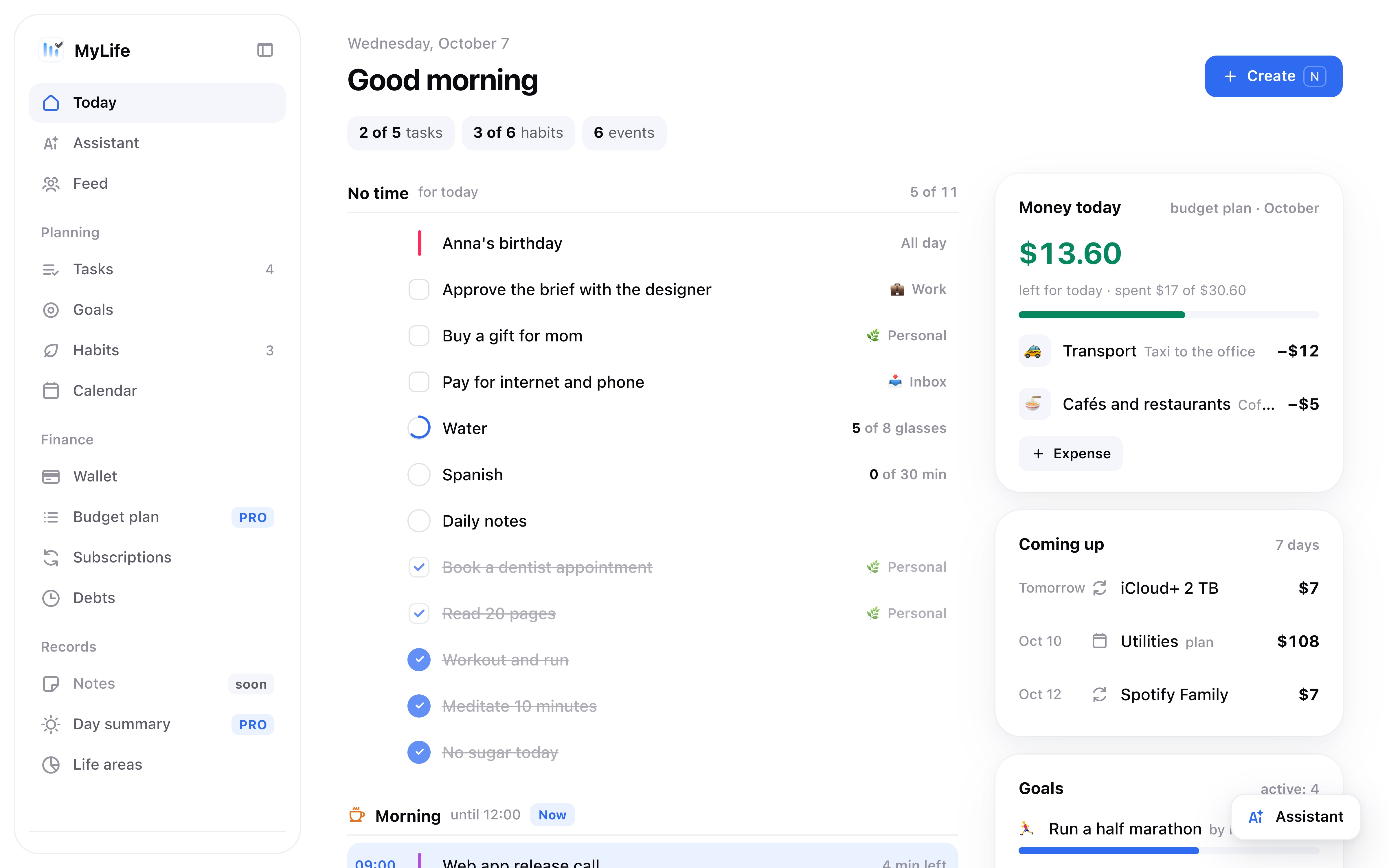Check off Approve the brief with the designer

[x=418, y=289]
